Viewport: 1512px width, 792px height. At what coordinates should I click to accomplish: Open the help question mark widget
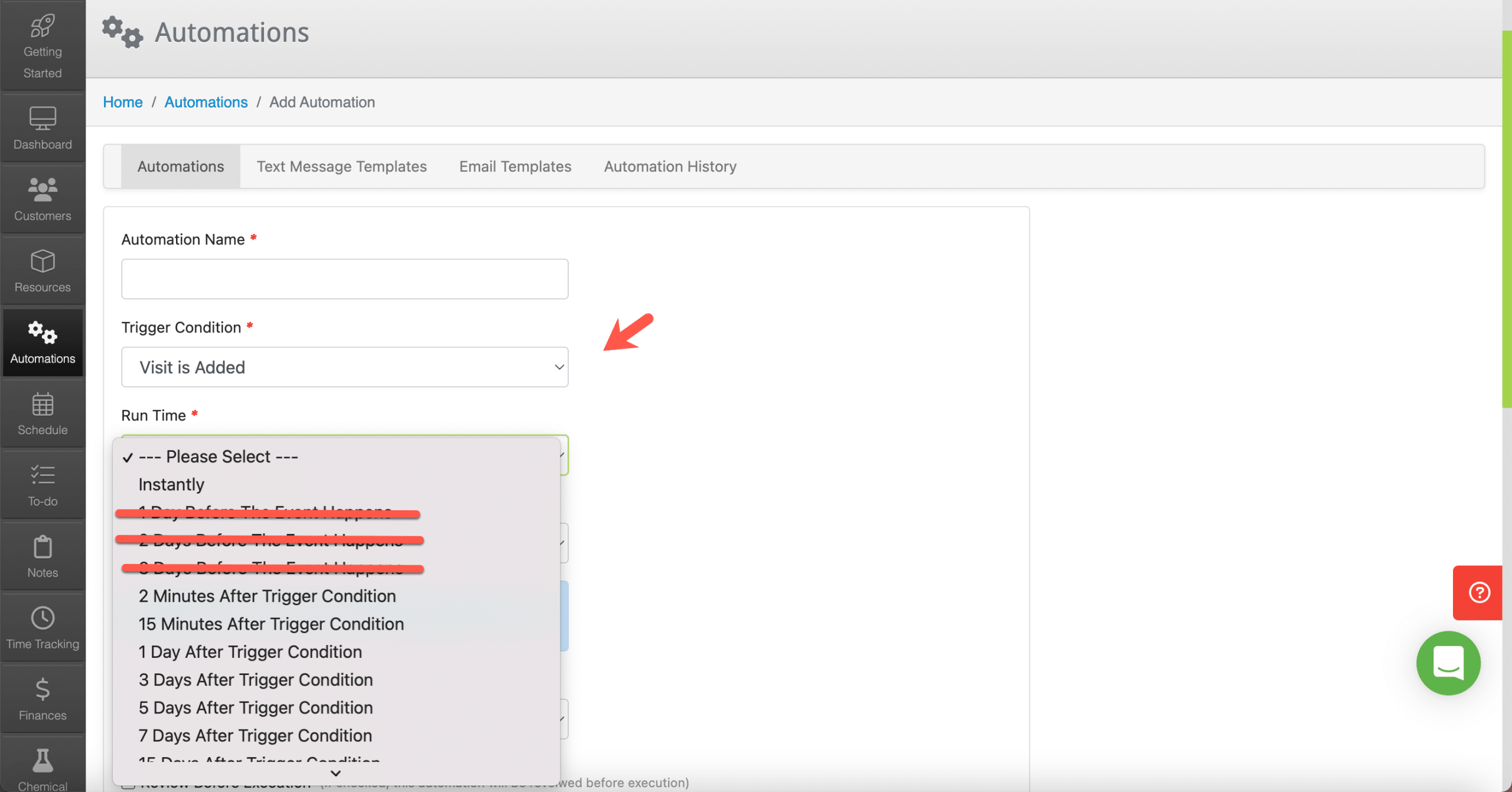1478,593
